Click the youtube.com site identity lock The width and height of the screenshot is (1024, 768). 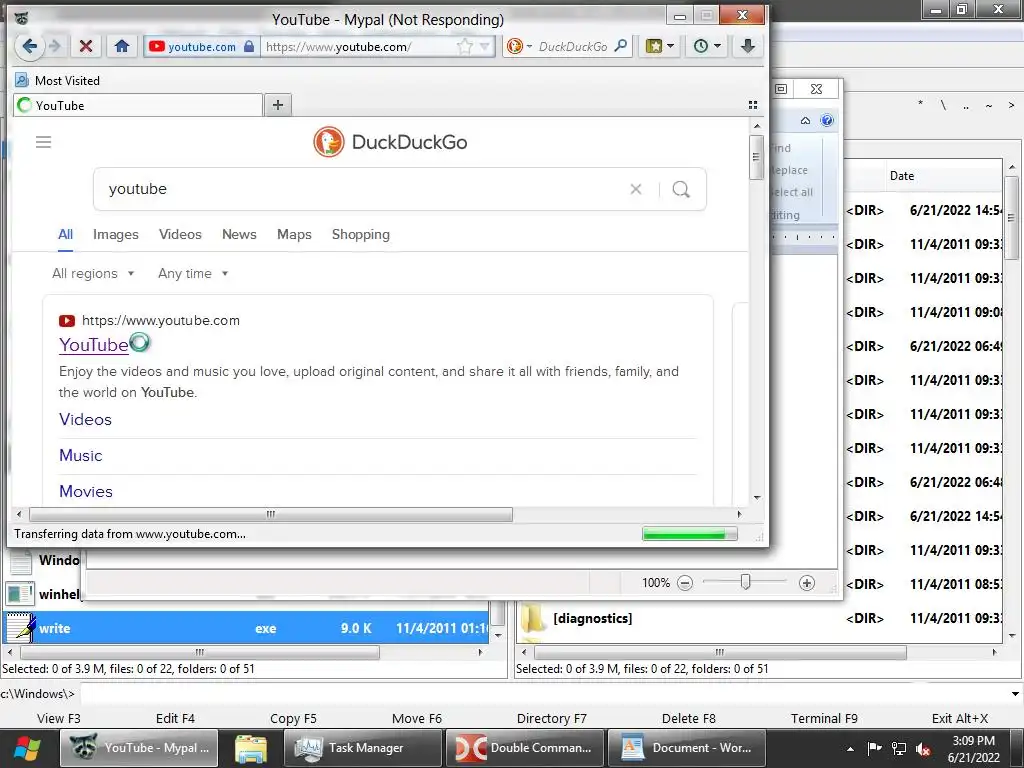249,46
